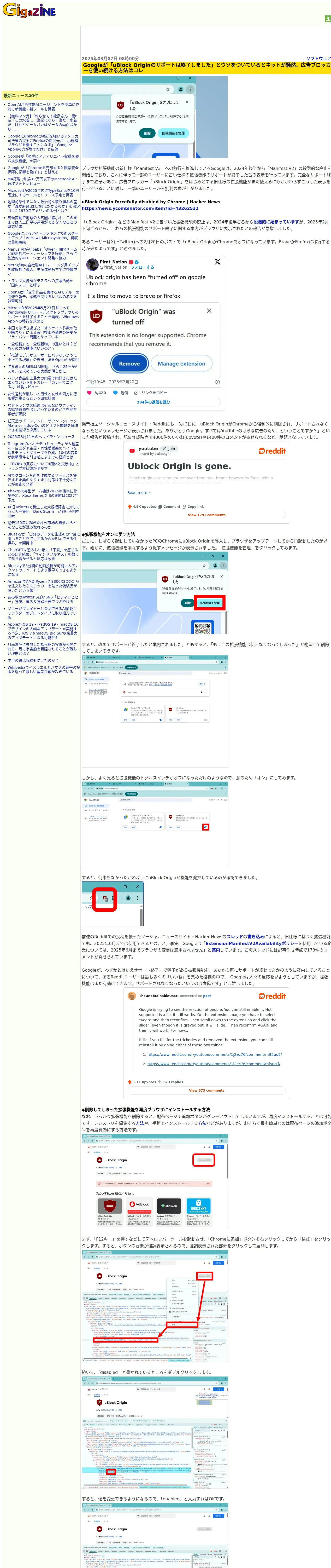Open View 1791 comments link

[206, 515]
